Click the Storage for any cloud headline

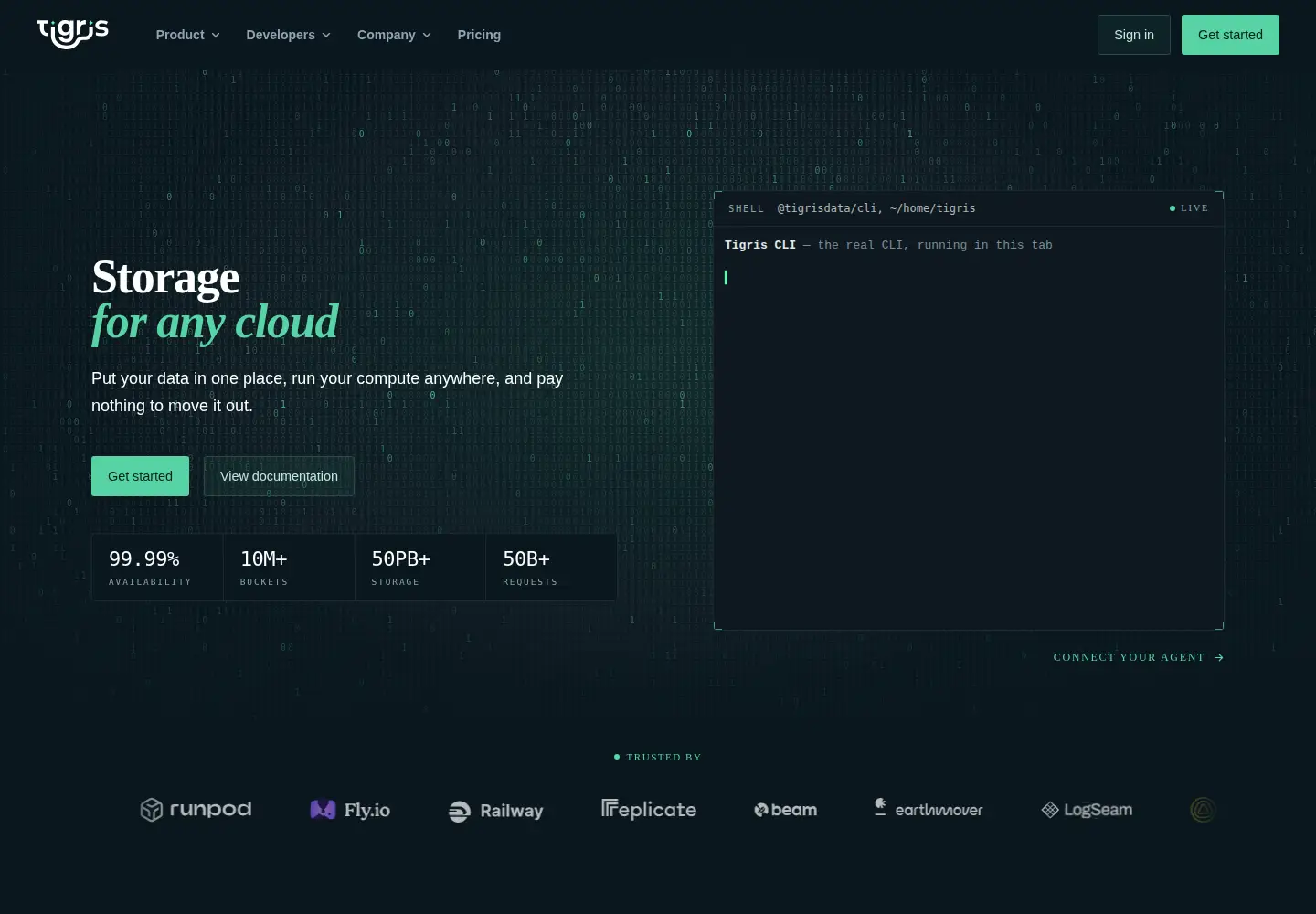click(215, 301)
